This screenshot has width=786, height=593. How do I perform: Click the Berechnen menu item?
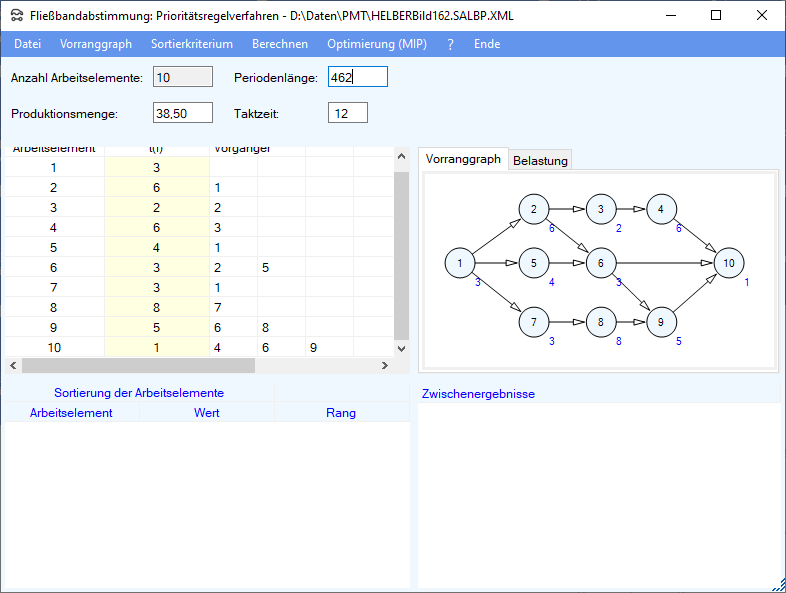tap(280, 44)
